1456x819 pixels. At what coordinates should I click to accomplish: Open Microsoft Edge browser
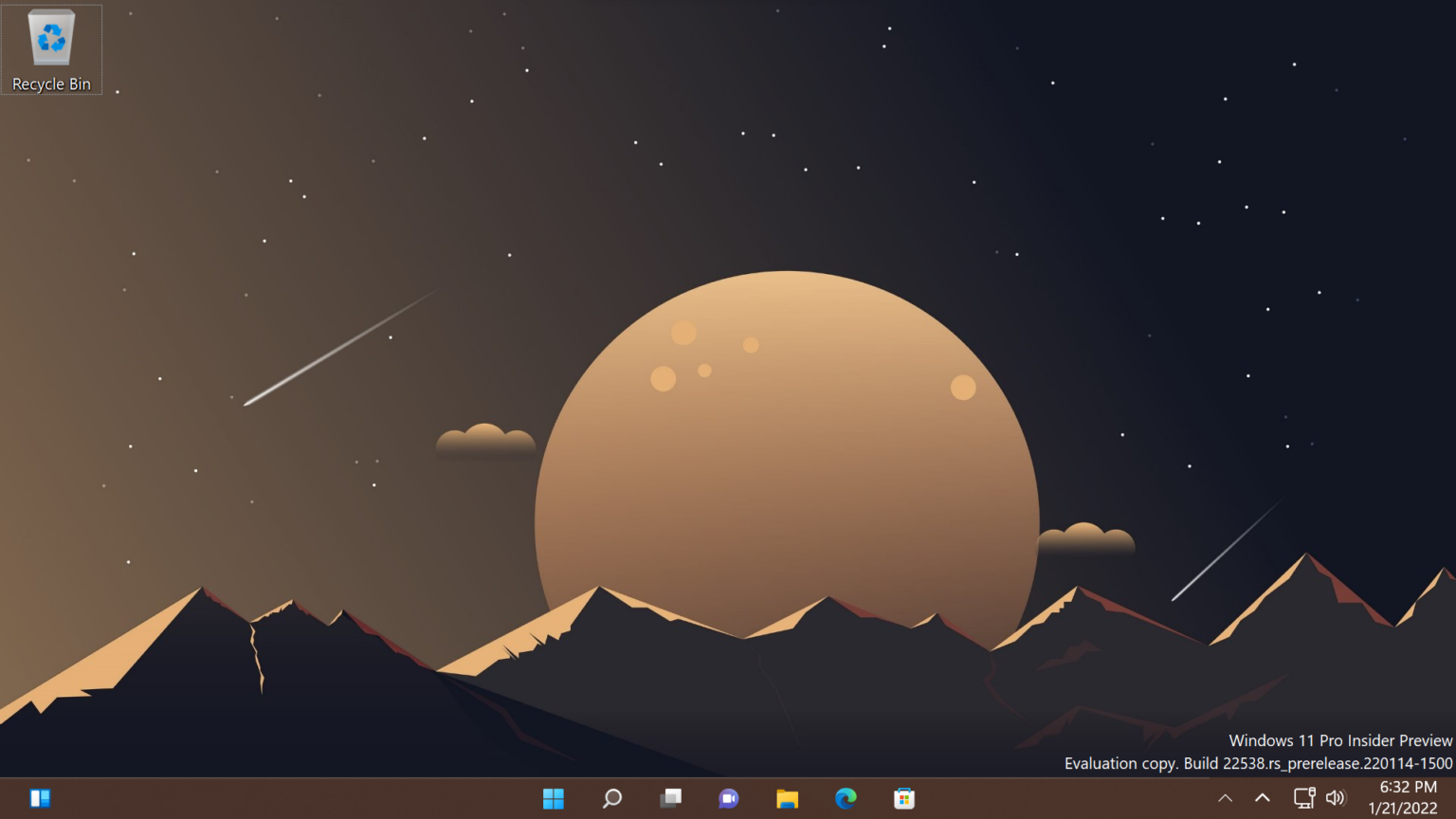[x=845, y=798]
